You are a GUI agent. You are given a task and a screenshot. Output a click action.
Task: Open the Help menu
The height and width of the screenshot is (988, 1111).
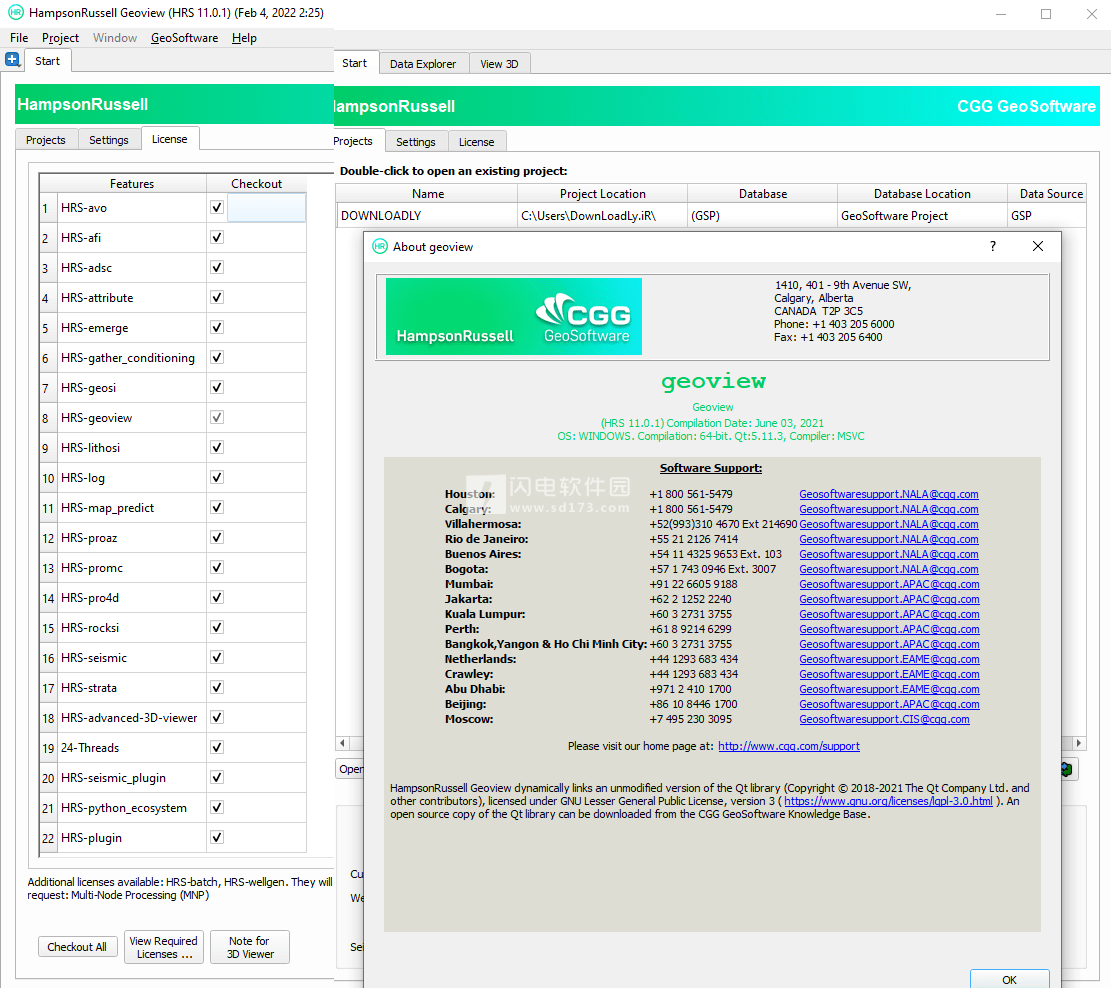click(244, 38)
